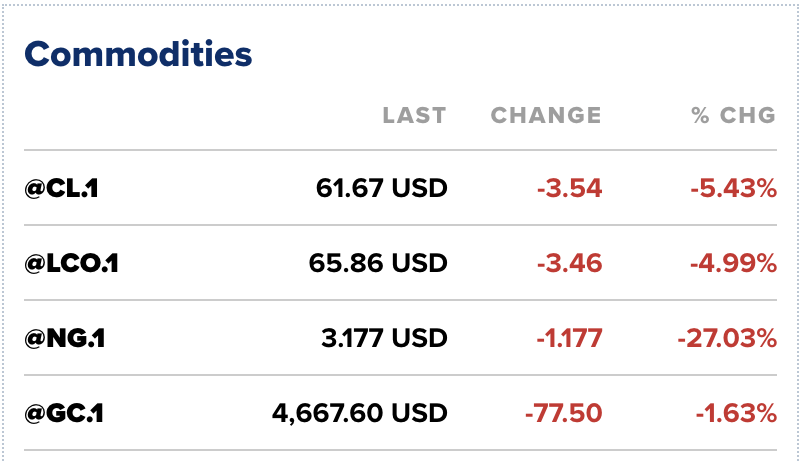Click the 61.67 USD last price
The image size is (808, 462).
pos(381,188)
